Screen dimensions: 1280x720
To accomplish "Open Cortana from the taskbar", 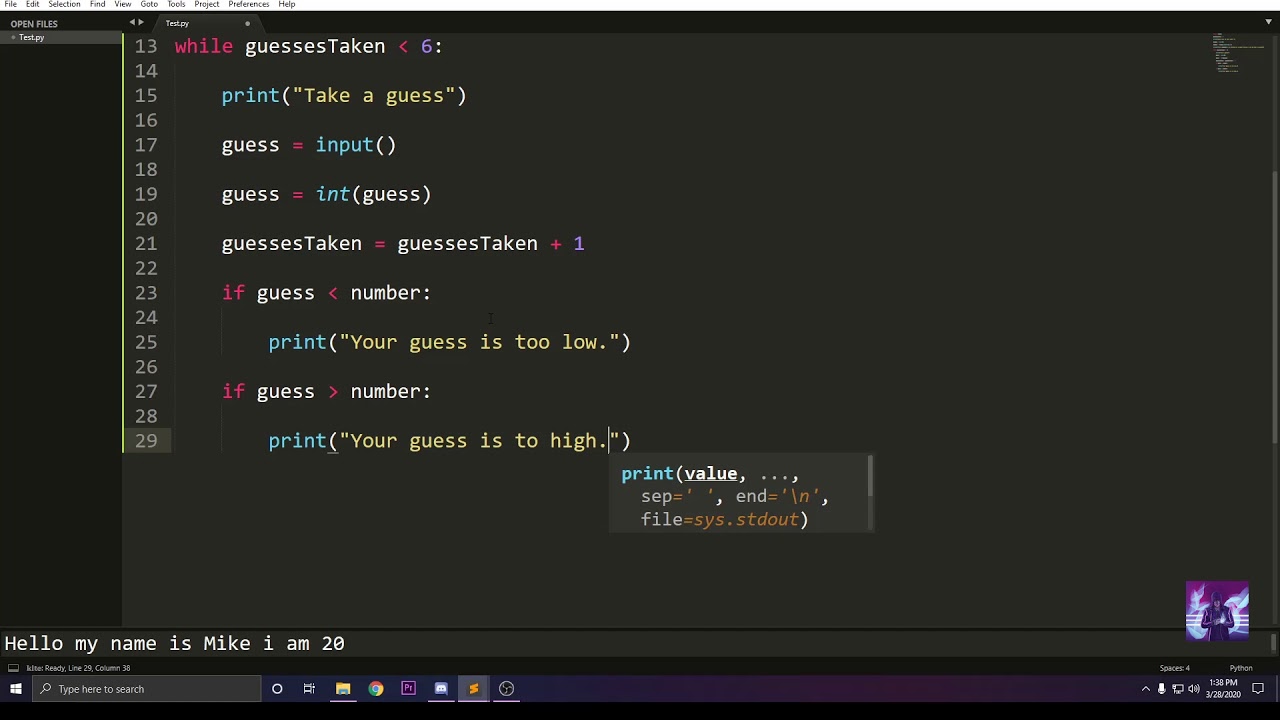I will point(277,689).
